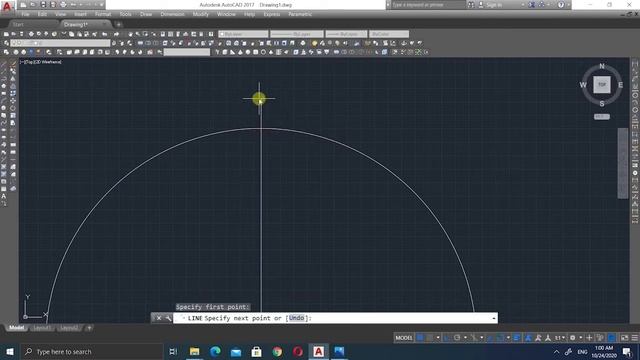Select the Move tool in Modify toolbar

13,101
